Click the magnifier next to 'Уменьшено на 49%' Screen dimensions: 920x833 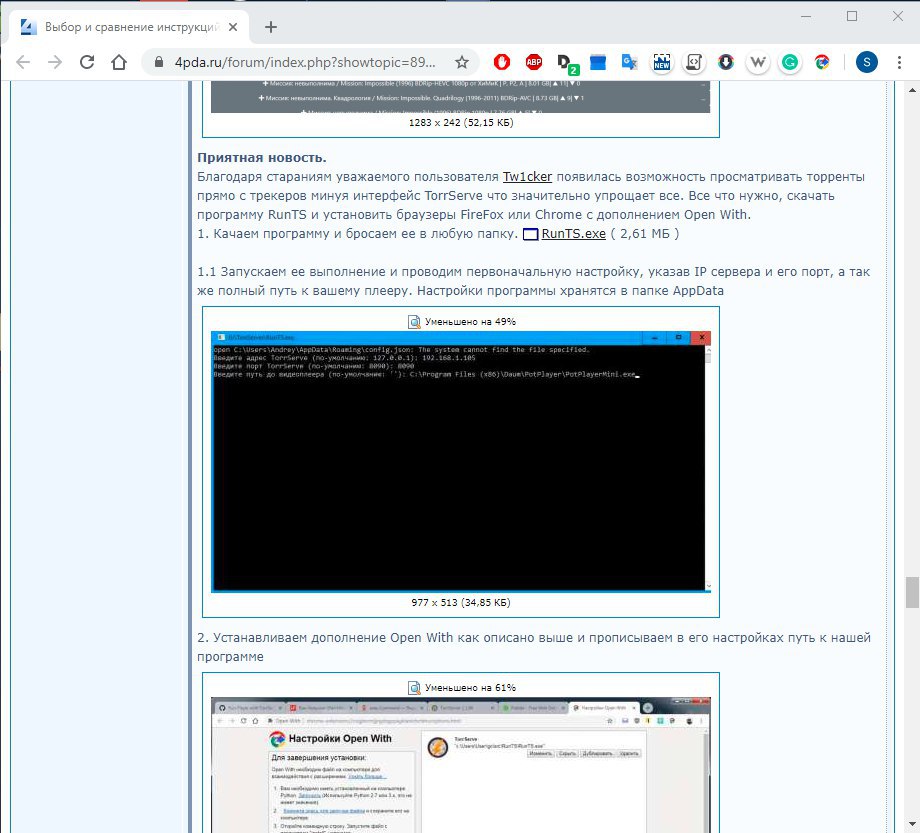pyautogui.click(x=414, y=321)
